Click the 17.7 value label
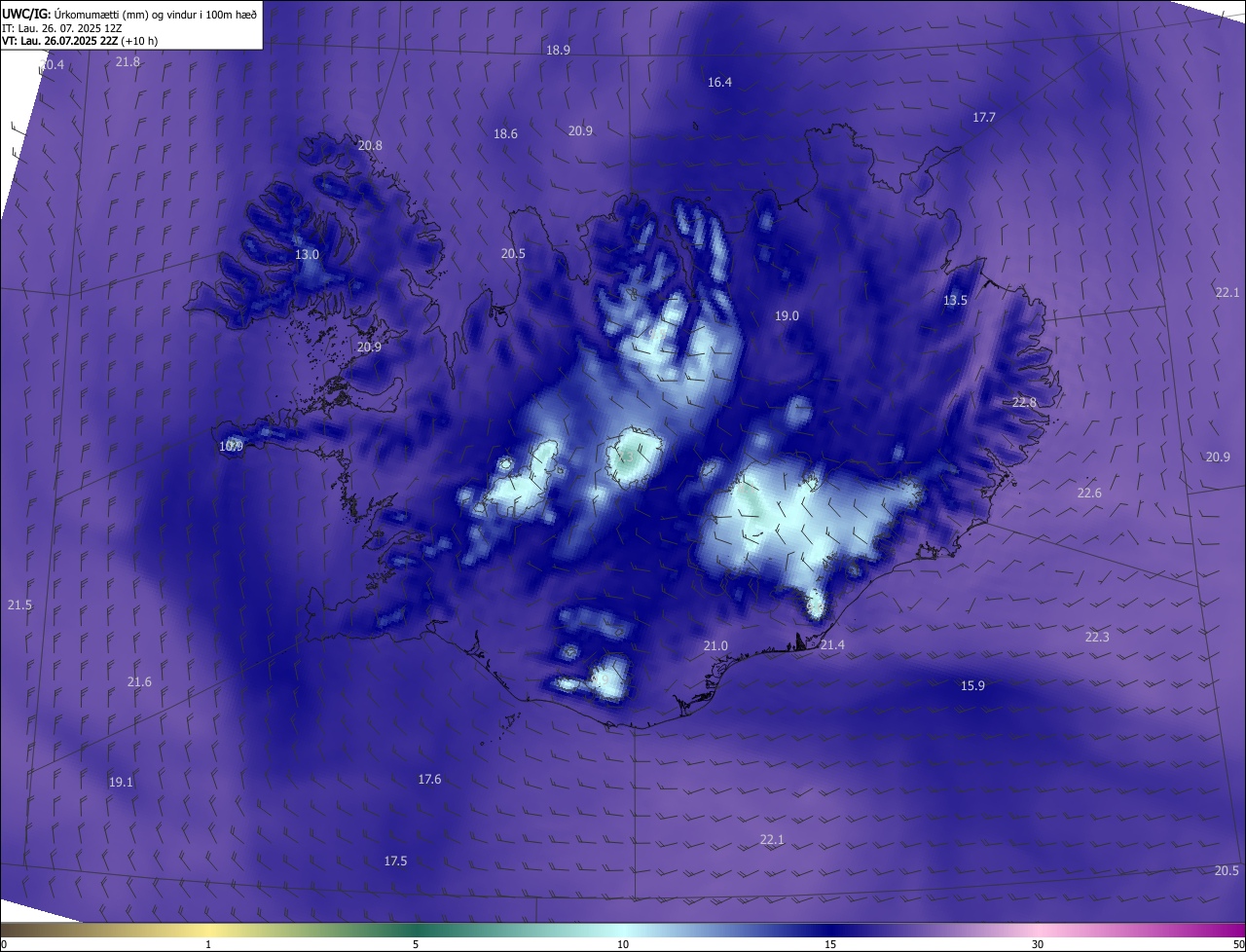 [984, 117]
